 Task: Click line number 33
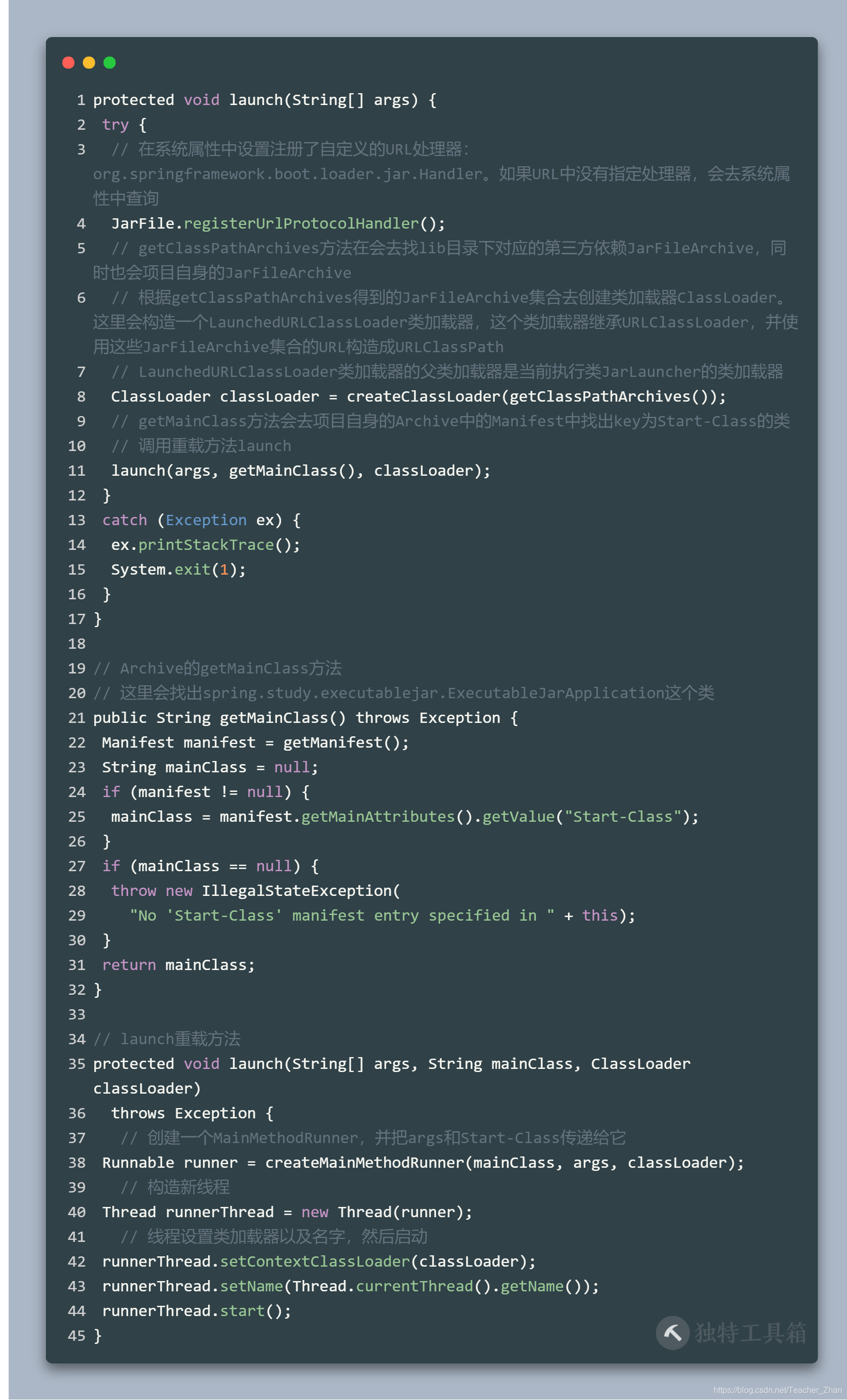(77, 1014)
